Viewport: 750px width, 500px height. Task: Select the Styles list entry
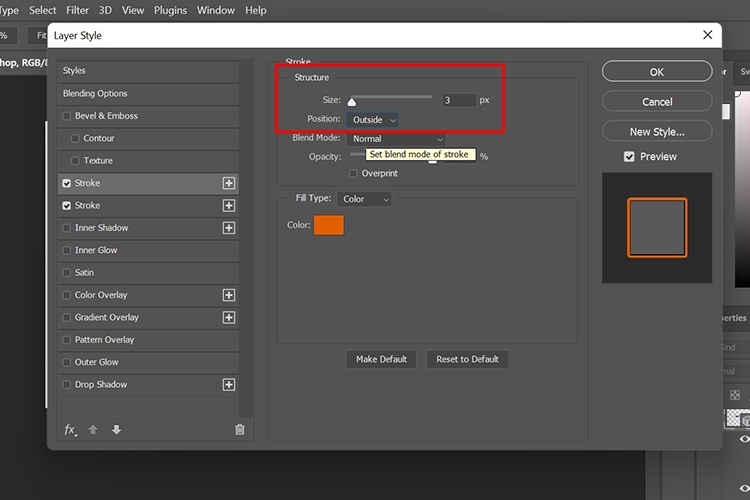point(148,71)
